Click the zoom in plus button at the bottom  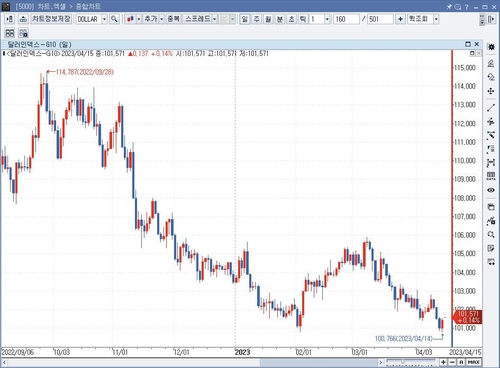pyautogui.click(x=443, y=362)
